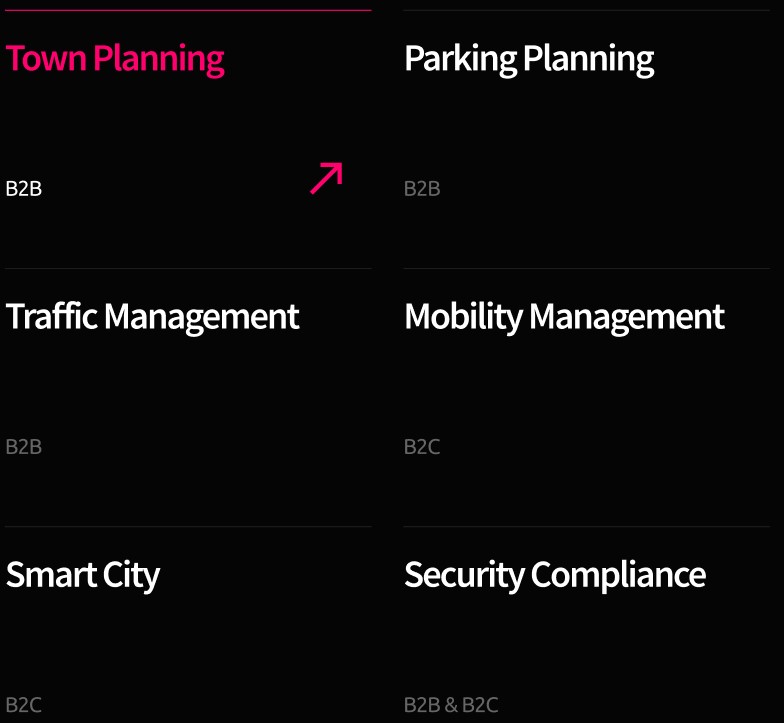Click the B2C label under Mobility Management
The width and height of the screenshot is (784, 723).
pyautogui.click(x=422, y=447)
